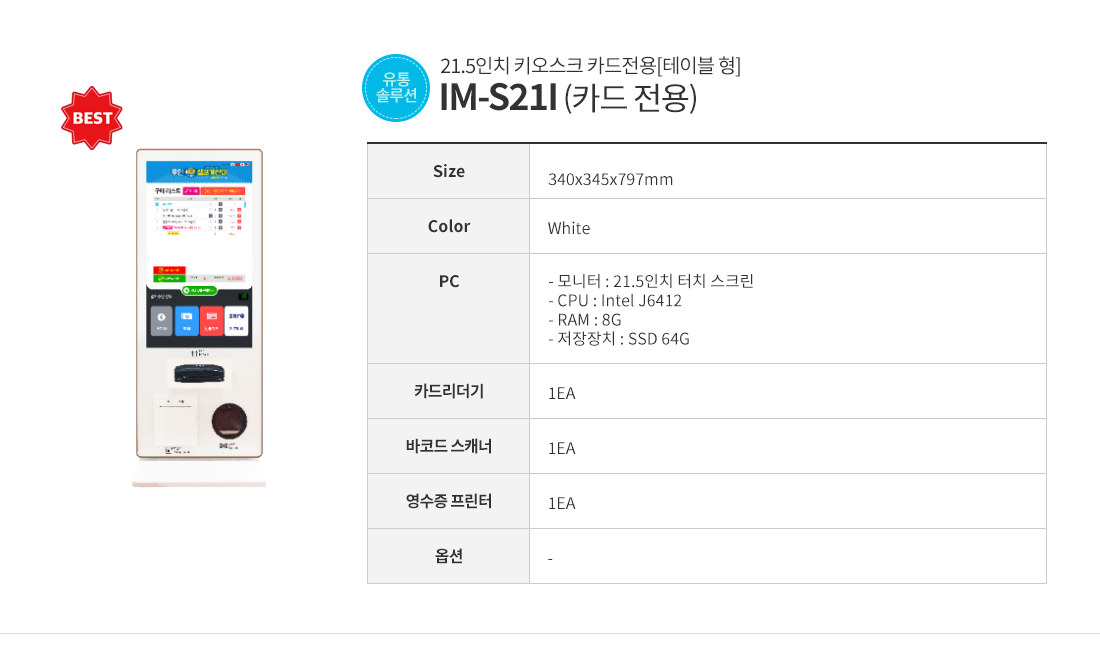Click the blue 유통 솔루션 circle badge

tap(396, 88)
